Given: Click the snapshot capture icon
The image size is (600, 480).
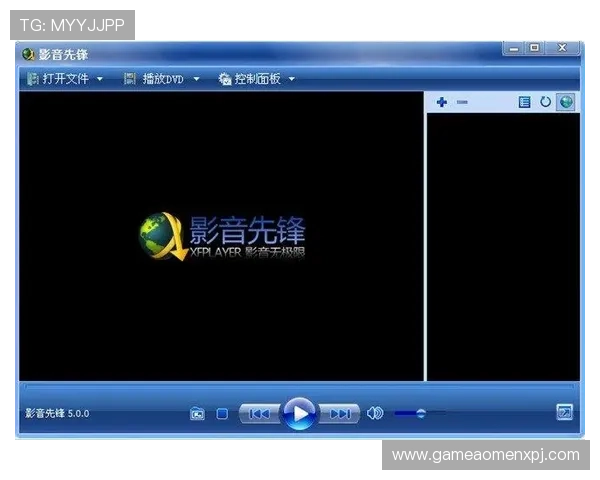Looking at the screenshot, I should (x=197, y=414).
